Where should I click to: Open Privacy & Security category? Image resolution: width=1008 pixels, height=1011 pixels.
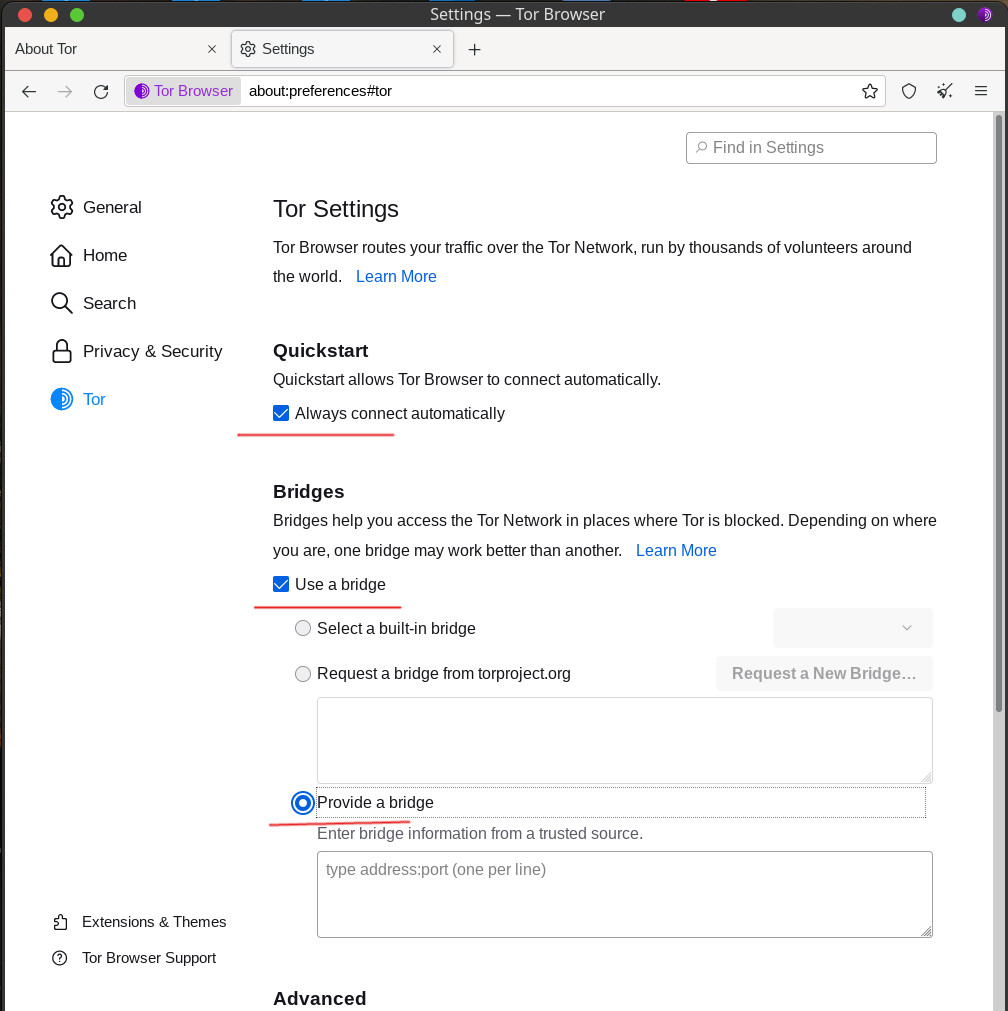click(153, 351)
